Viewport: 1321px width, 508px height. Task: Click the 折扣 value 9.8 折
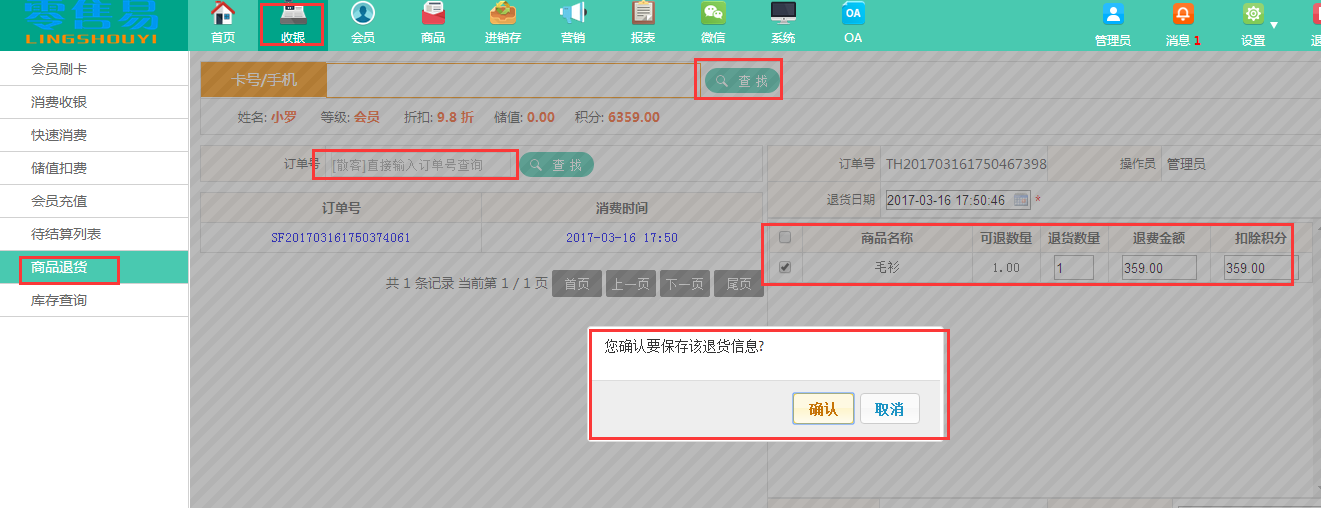point(455,117)
